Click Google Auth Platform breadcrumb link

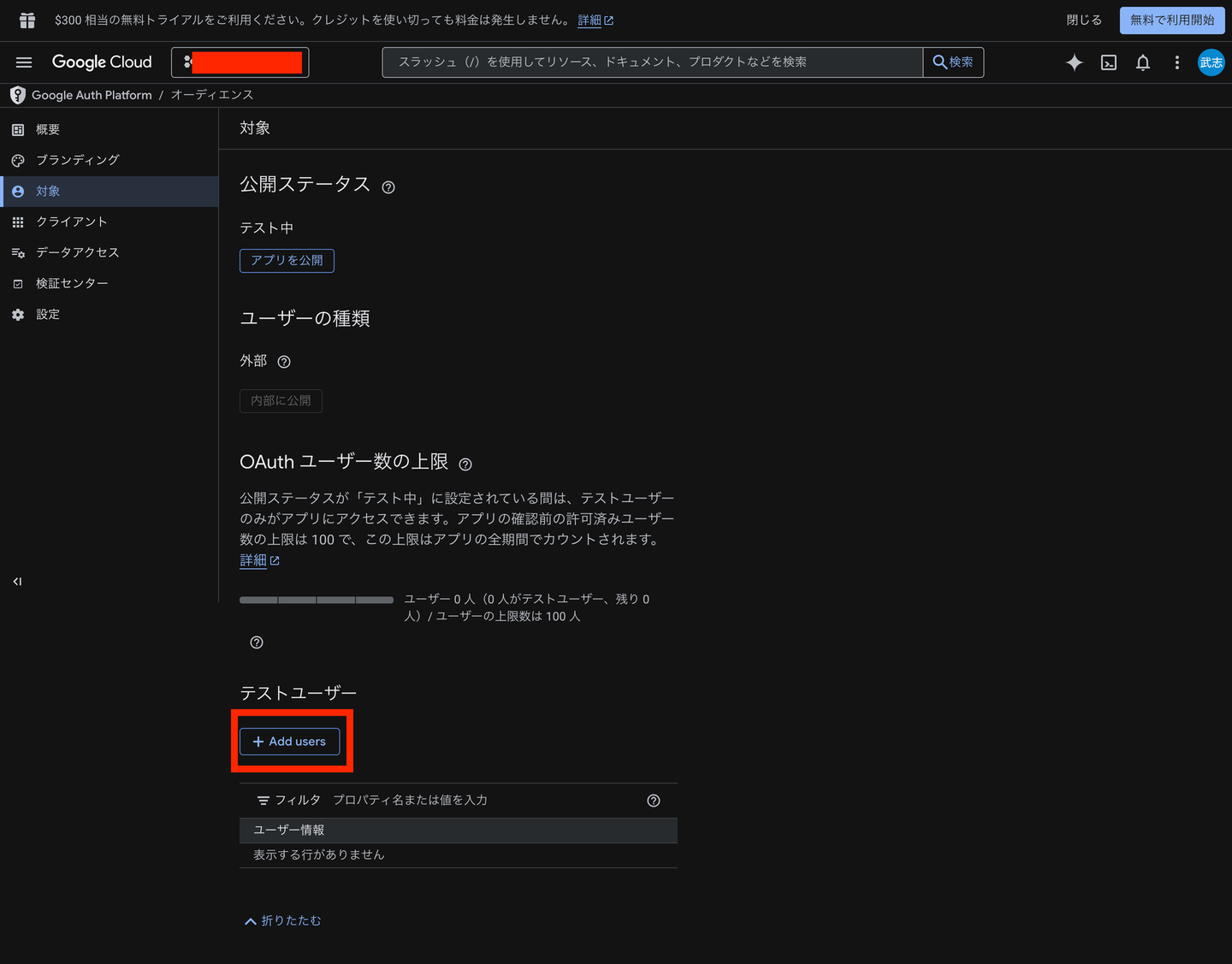pos(92,95)
